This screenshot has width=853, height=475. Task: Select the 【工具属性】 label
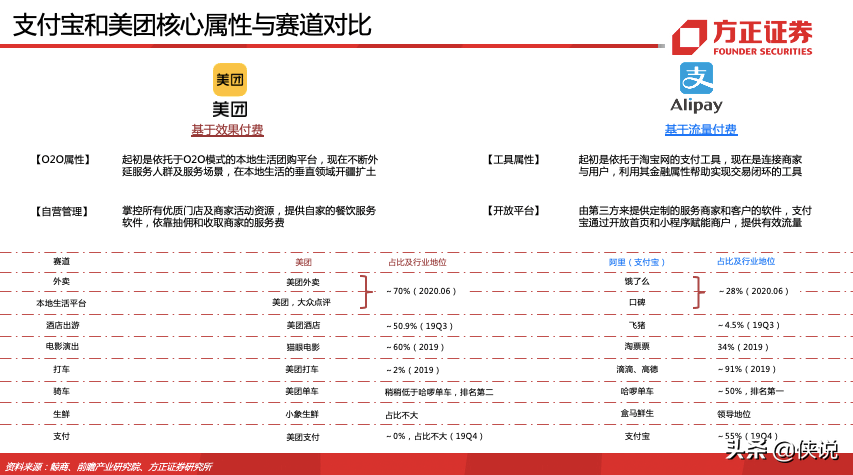pos(513,159)
